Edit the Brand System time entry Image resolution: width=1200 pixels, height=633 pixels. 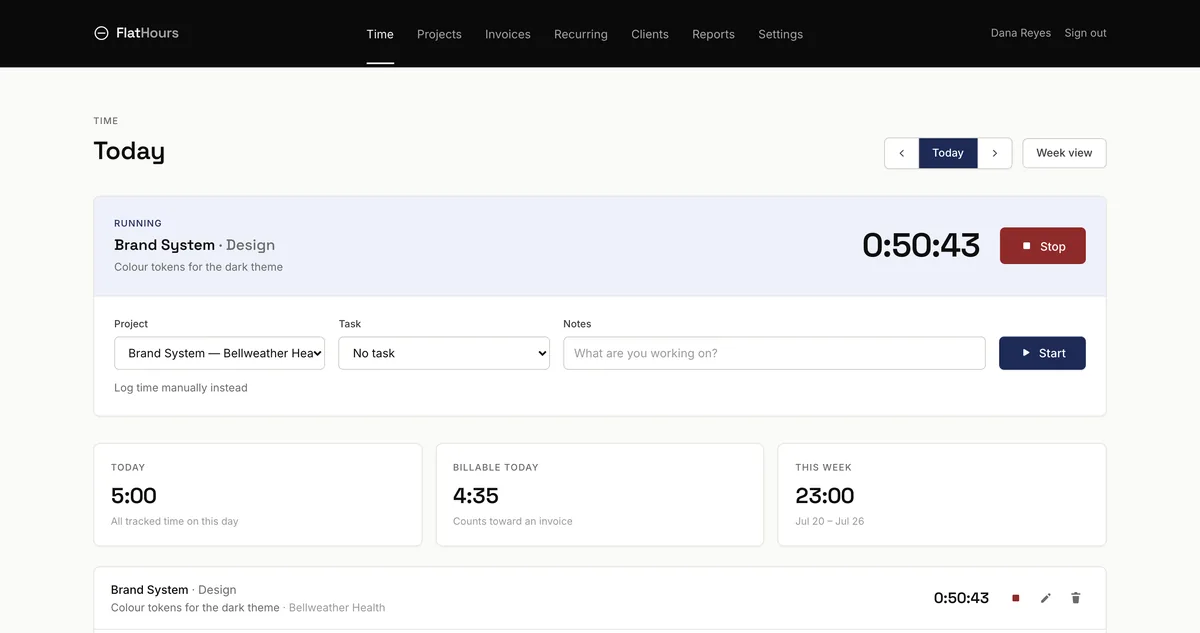click(1046, 598)
